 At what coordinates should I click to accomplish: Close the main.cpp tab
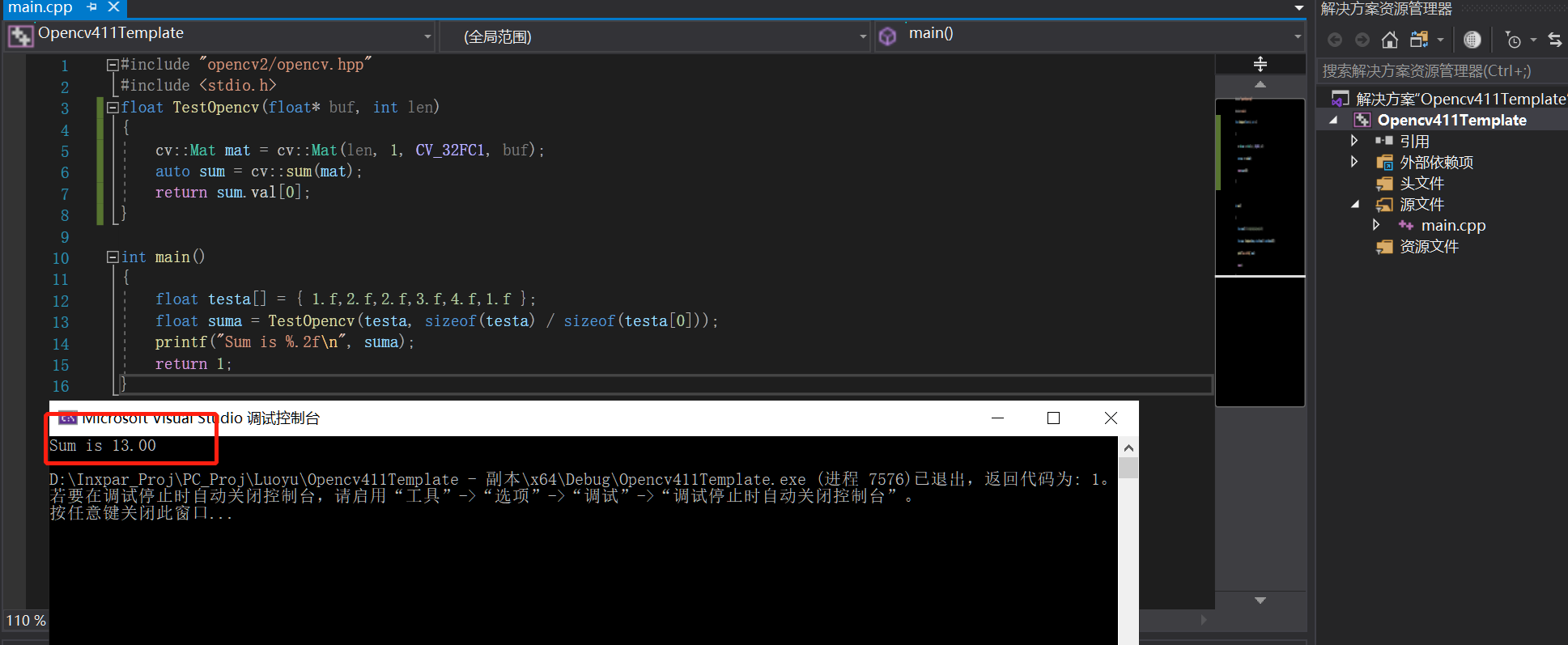point(113,7)
